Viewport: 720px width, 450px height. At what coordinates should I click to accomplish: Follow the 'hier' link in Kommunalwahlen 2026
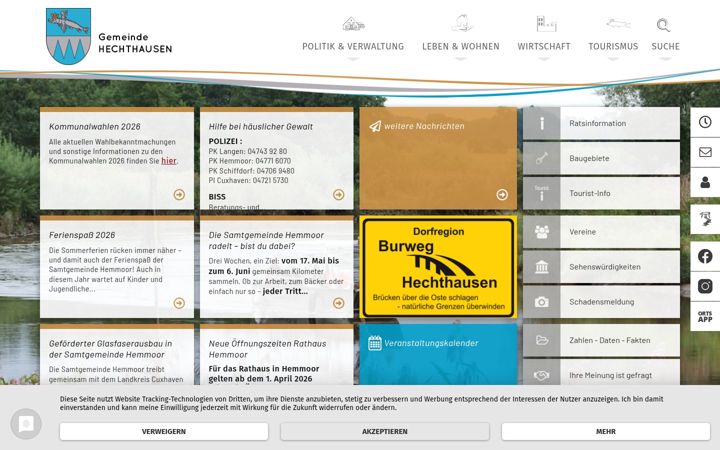click(169, 161)
